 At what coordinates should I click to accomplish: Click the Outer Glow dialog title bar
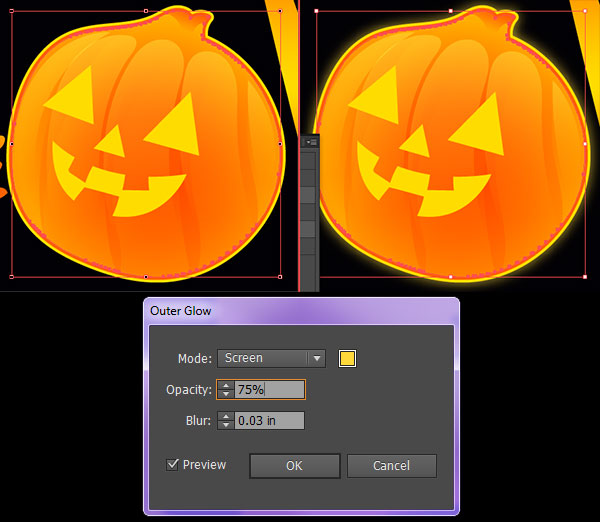(x=300, y=311)
